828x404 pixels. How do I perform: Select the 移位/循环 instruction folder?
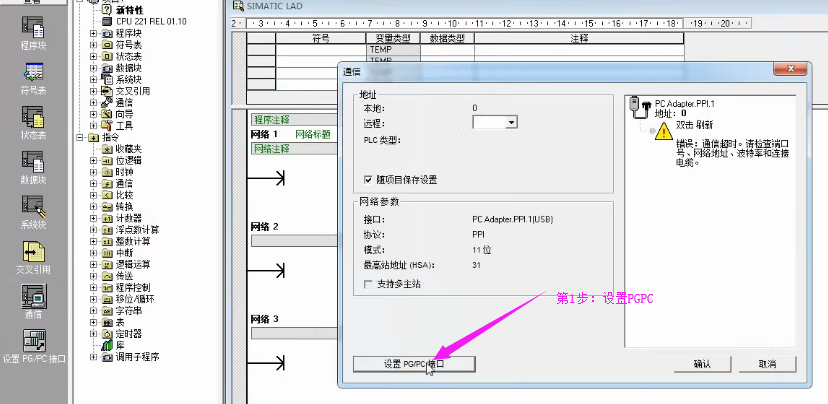135,299
